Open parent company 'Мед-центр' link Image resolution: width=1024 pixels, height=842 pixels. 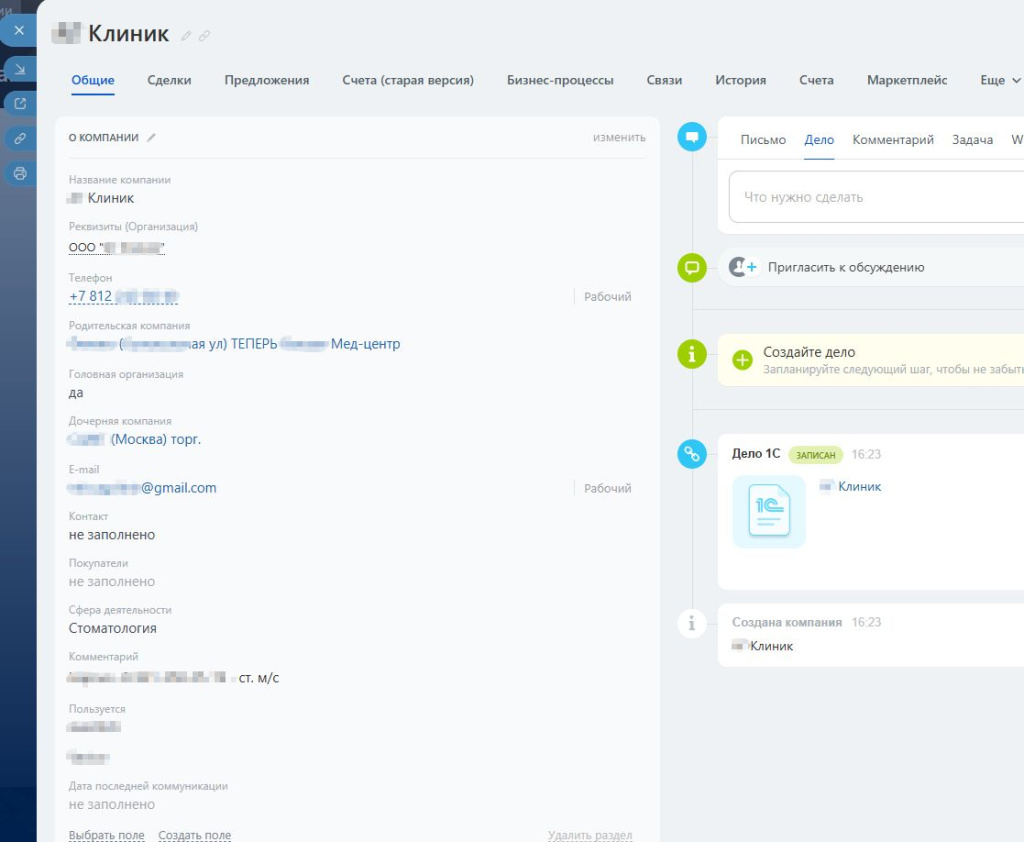234,344
